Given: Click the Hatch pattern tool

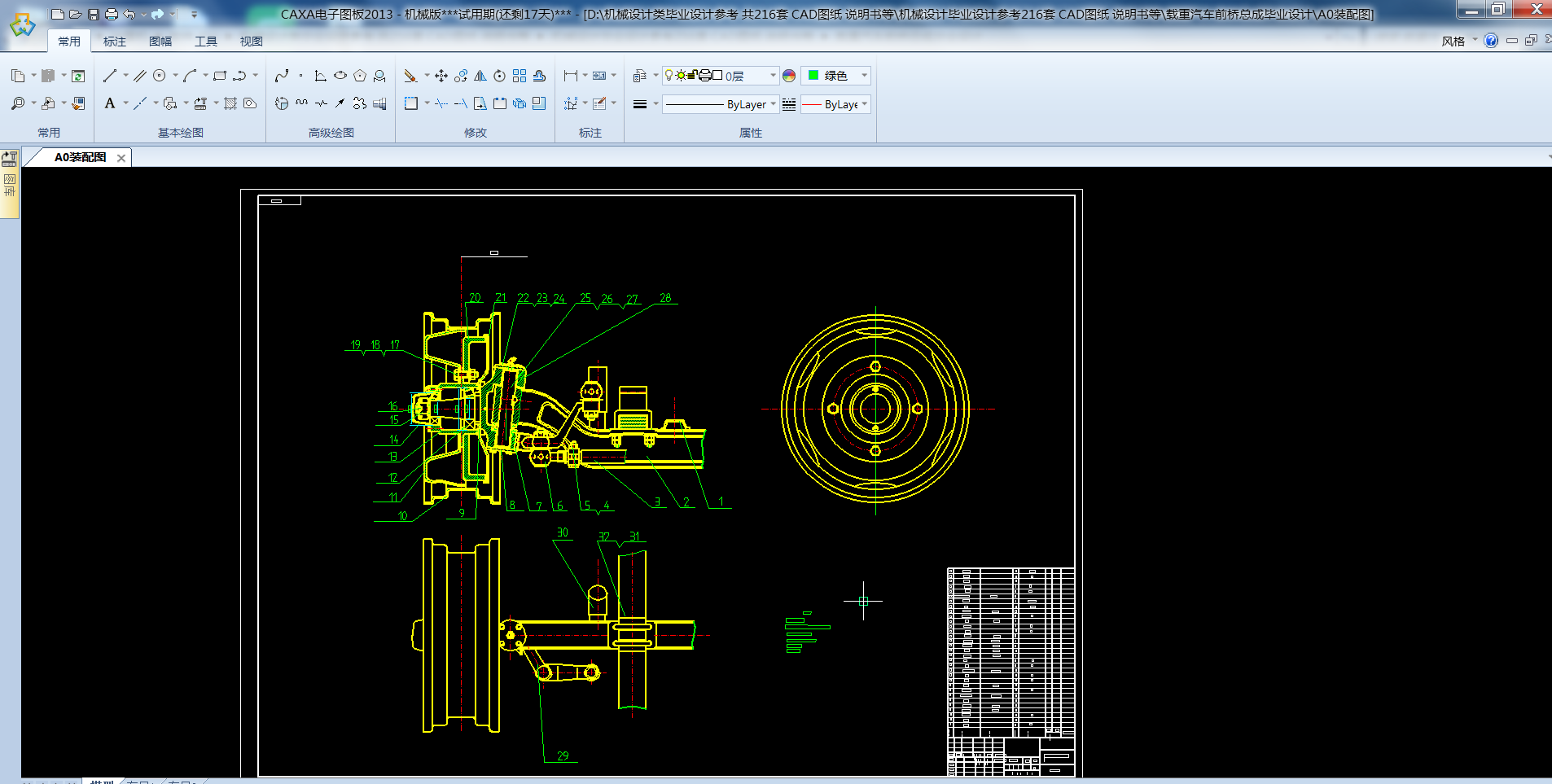Looking at the screenshot, I should coord(230,103).
